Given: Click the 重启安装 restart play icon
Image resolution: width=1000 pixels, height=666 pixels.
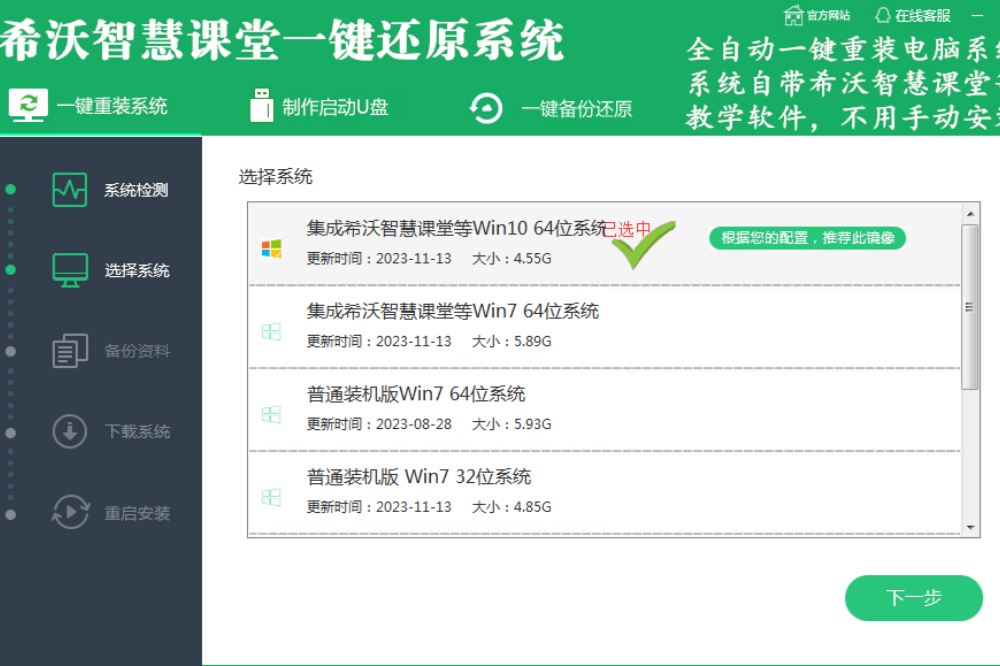Looking at the screenshot, I should tap(70, 512).
